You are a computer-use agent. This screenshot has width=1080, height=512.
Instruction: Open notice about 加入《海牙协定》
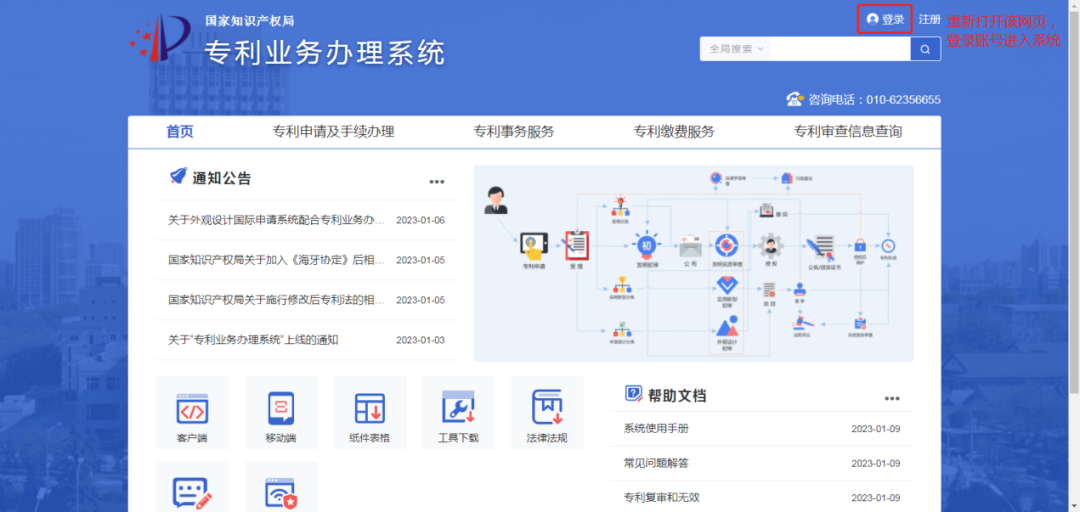276,260
